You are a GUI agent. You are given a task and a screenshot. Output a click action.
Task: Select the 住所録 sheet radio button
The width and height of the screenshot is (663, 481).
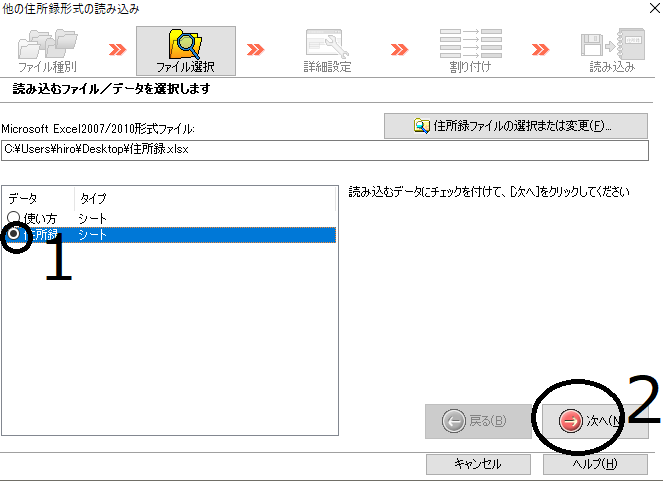(x=15, y=234)
